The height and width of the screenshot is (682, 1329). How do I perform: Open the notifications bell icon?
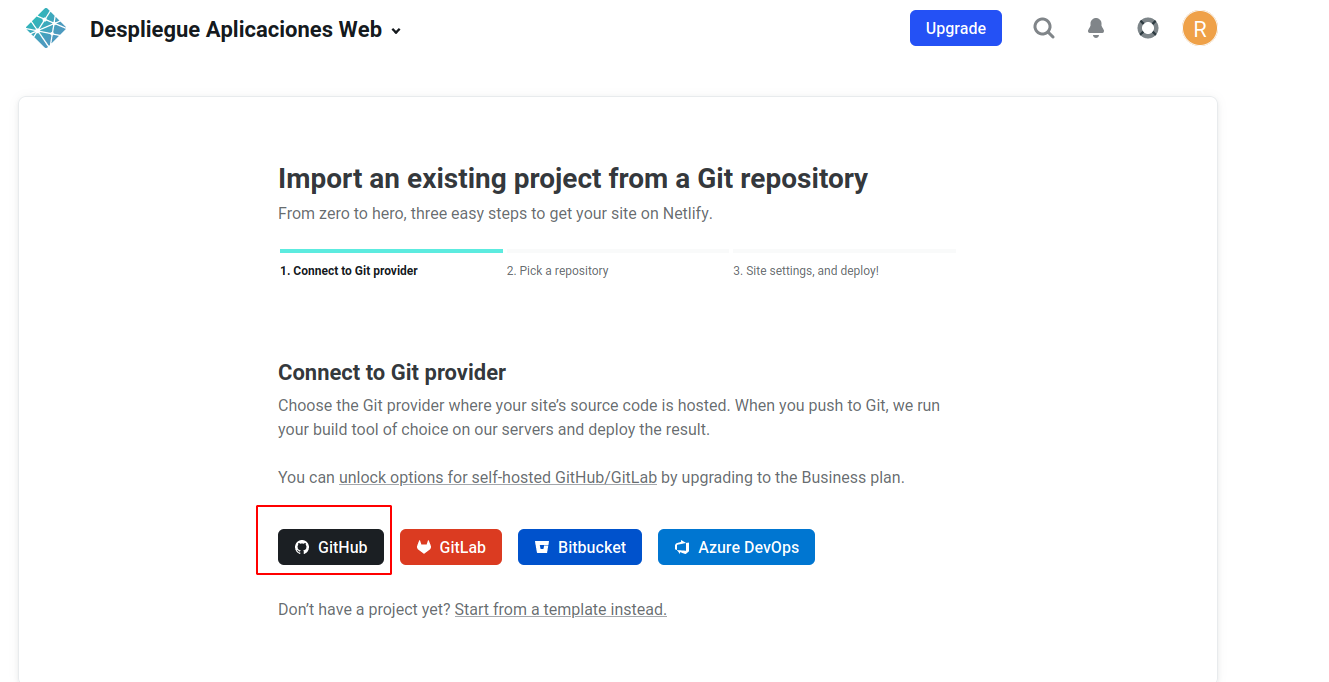(1096, 28)
